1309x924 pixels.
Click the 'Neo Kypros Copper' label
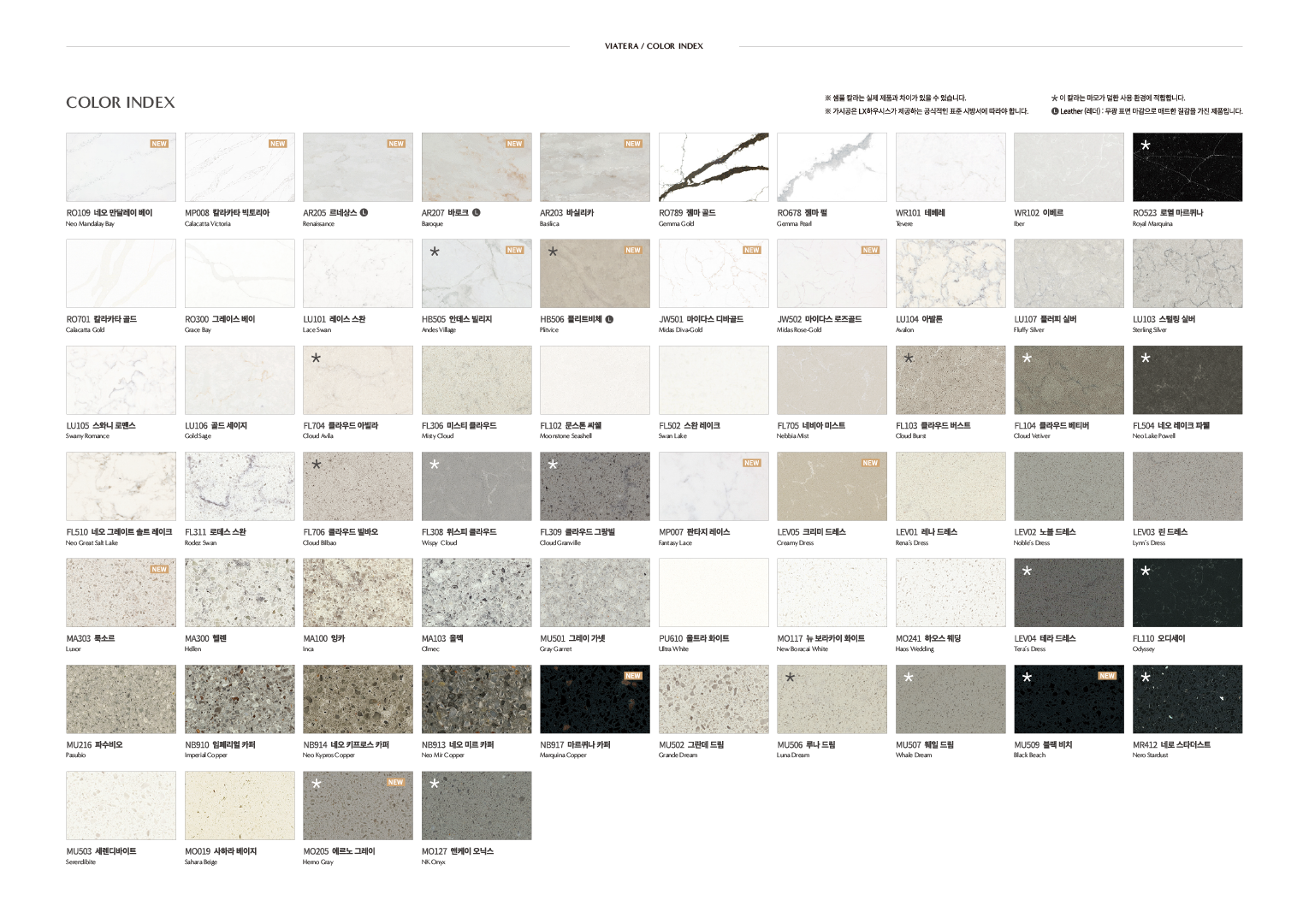pyautogui.click(x=329, y=755)
